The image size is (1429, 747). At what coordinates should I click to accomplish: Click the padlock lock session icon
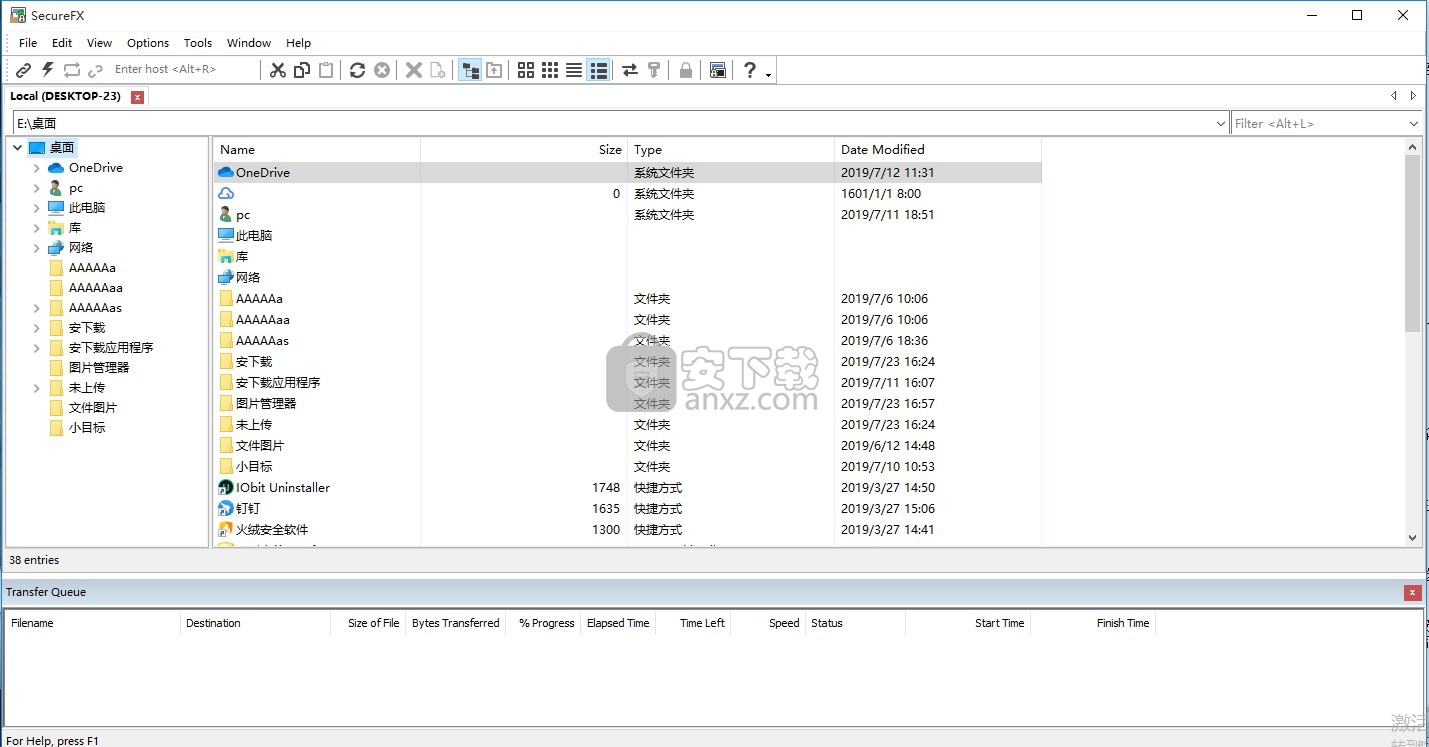tap(686, 70)
